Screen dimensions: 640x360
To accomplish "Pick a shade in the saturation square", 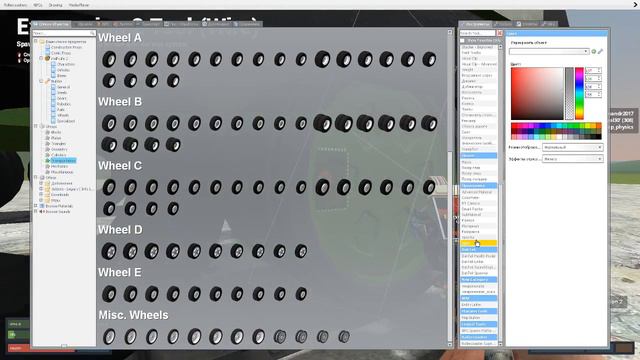I will pos(537,93).
